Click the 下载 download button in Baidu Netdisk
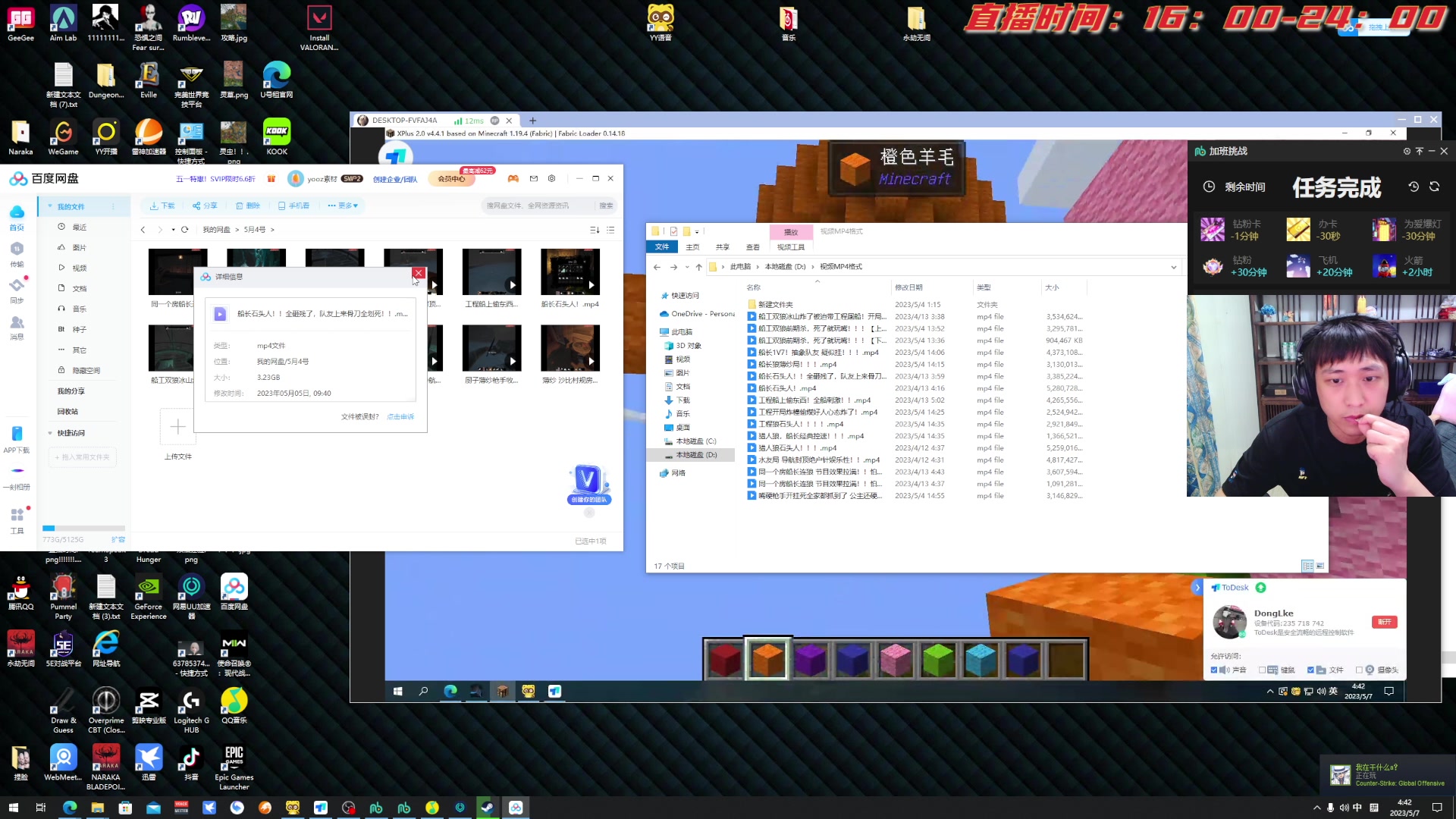 point(162,206)
